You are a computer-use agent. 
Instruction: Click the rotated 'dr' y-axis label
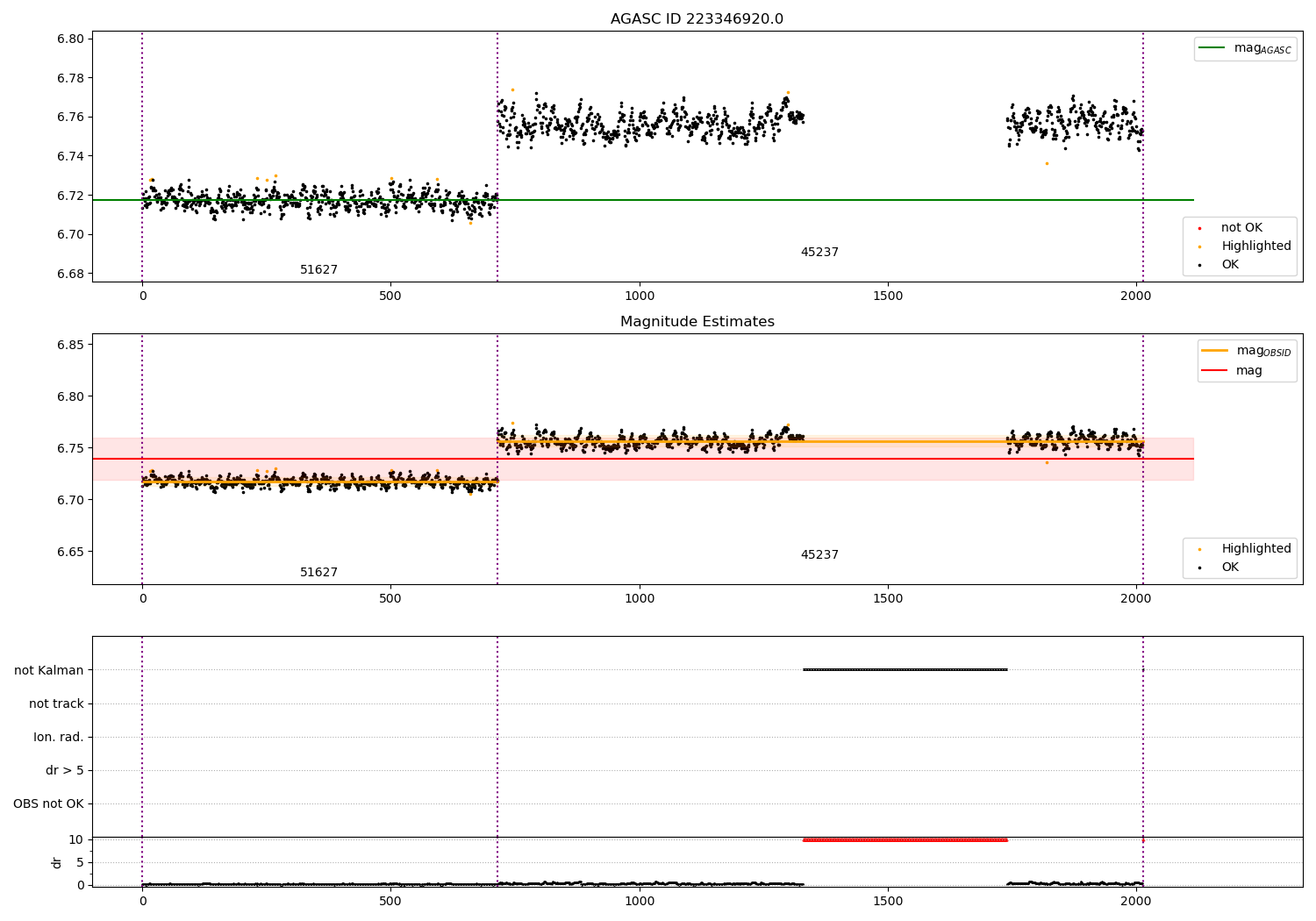click(x=57, y=862)
